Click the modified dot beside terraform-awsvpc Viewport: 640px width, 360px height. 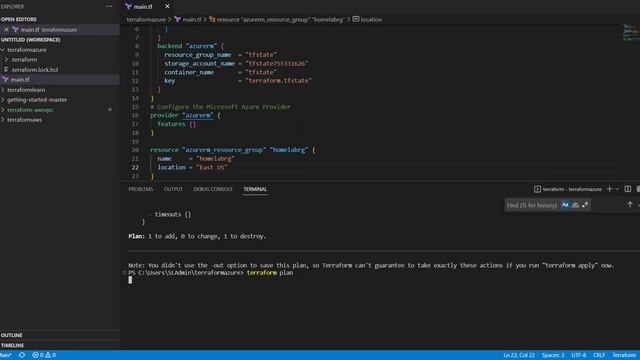point(110,110)
